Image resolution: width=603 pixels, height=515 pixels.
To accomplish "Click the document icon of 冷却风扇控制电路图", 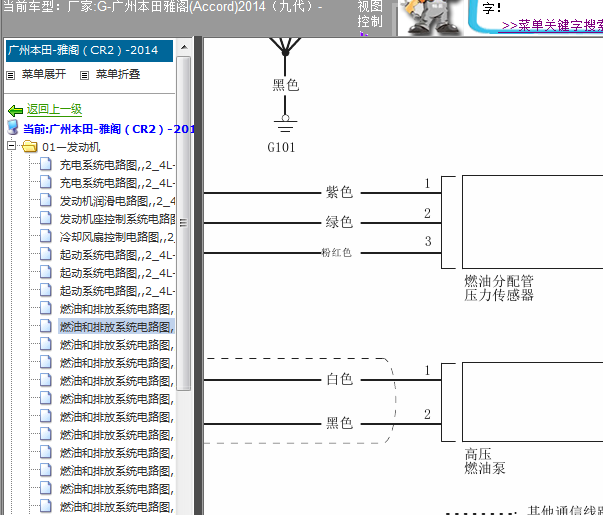I will click(46, 236).
